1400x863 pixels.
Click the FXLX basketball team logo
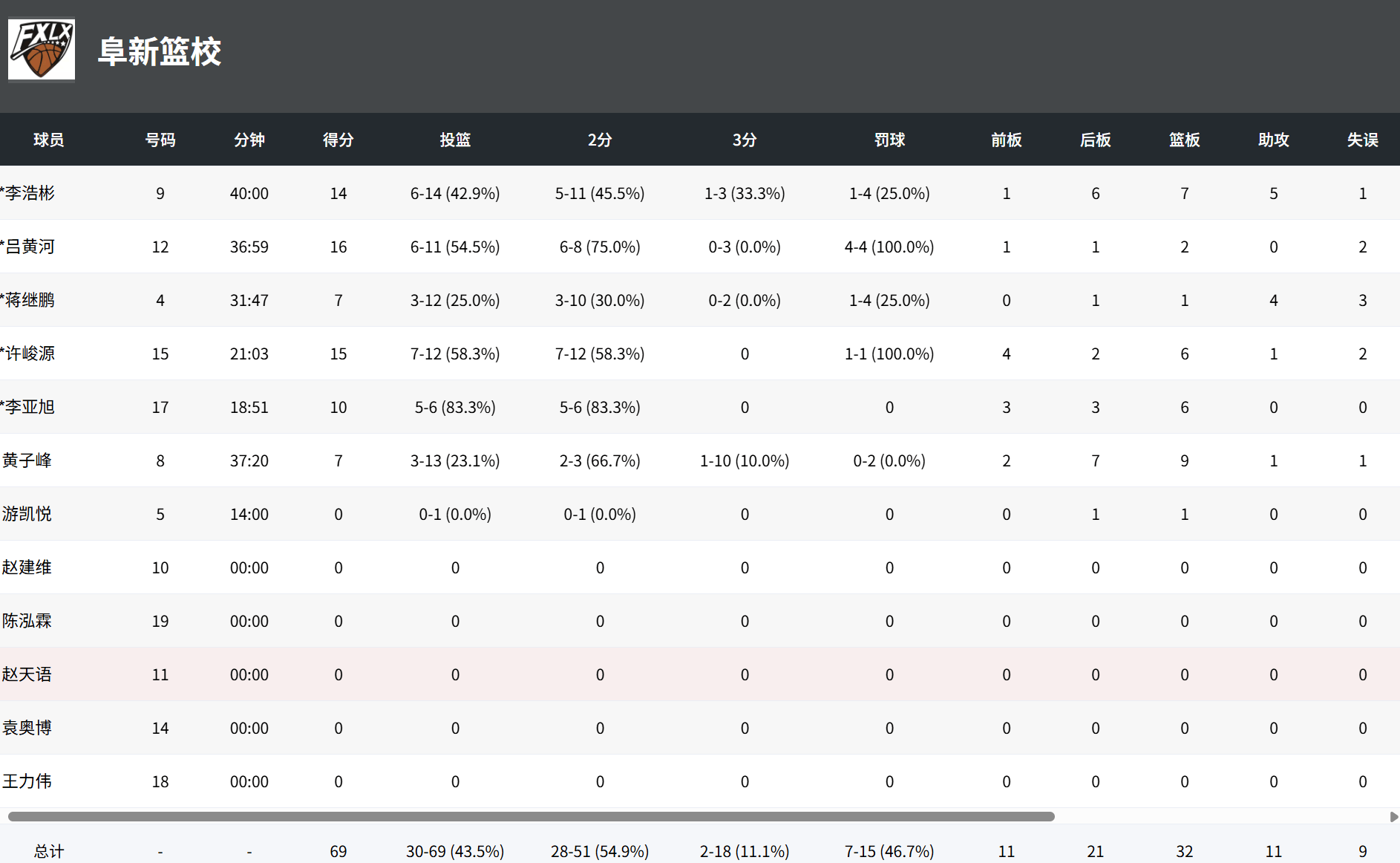point(42,49)
